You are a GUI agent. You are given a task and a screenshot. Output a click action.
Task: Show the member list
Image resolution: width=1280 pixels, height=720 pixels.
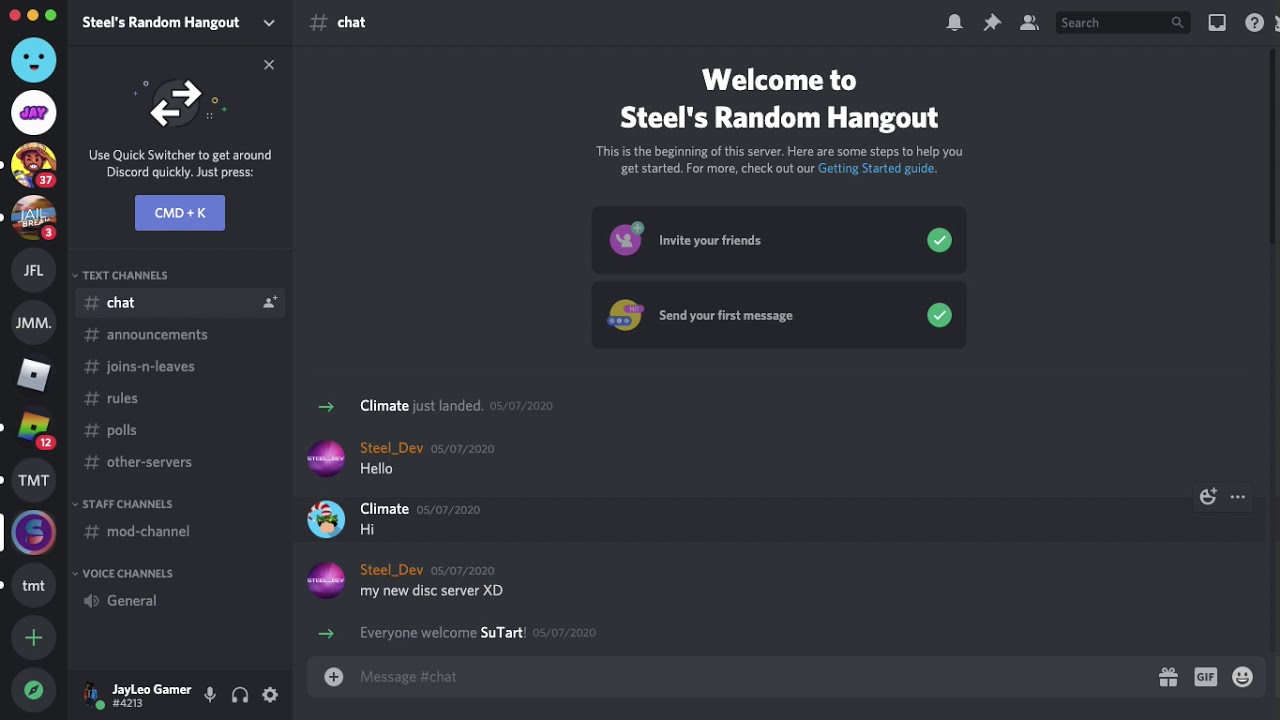click(1029, 22)
